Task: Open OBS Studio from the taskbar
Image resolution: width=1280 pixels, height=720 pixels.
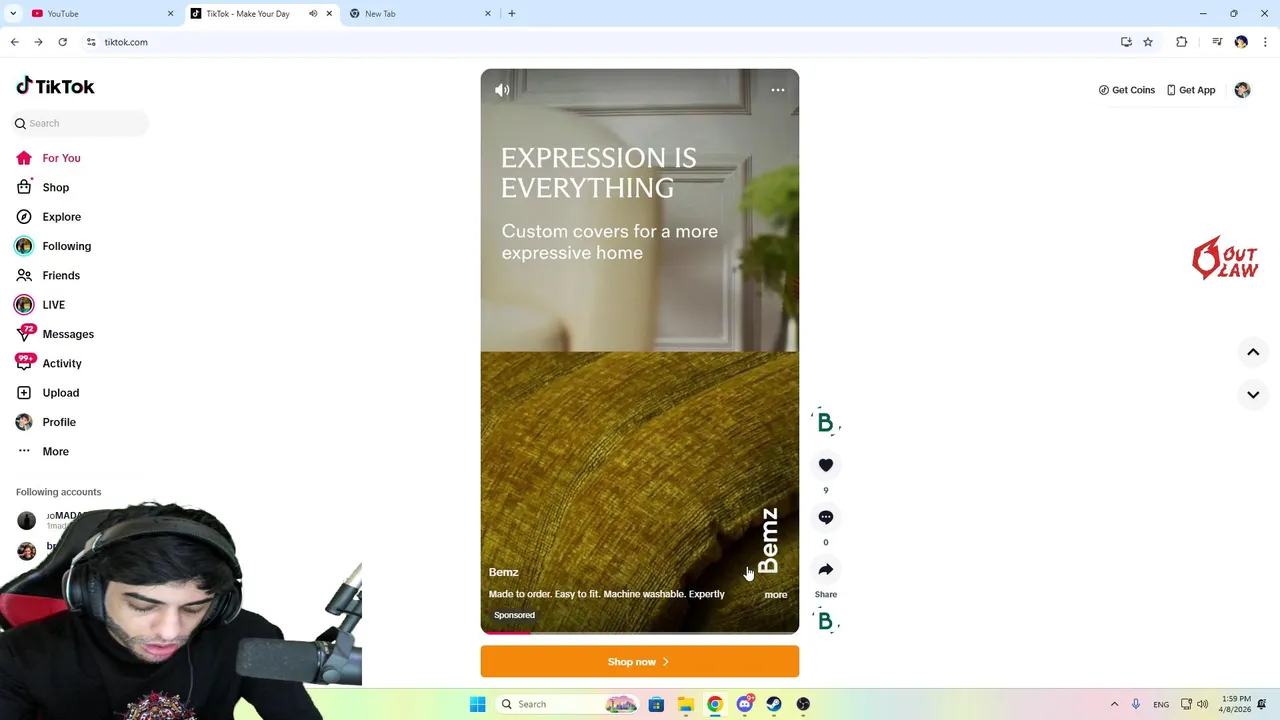Action: (803, 704)
